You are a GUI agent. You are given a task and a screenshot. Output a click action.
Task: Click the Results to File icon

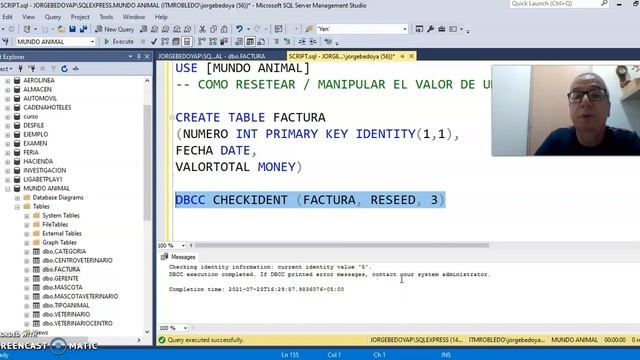click(x=261, y=42)
